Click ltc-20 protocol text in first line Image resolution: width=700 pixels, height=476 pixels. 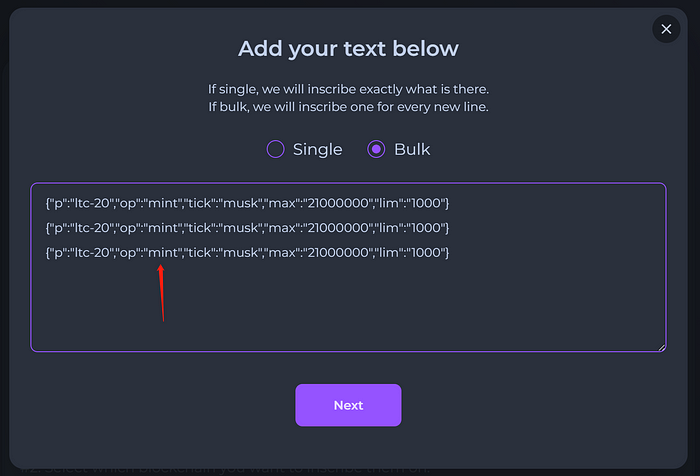pos(92,203)
